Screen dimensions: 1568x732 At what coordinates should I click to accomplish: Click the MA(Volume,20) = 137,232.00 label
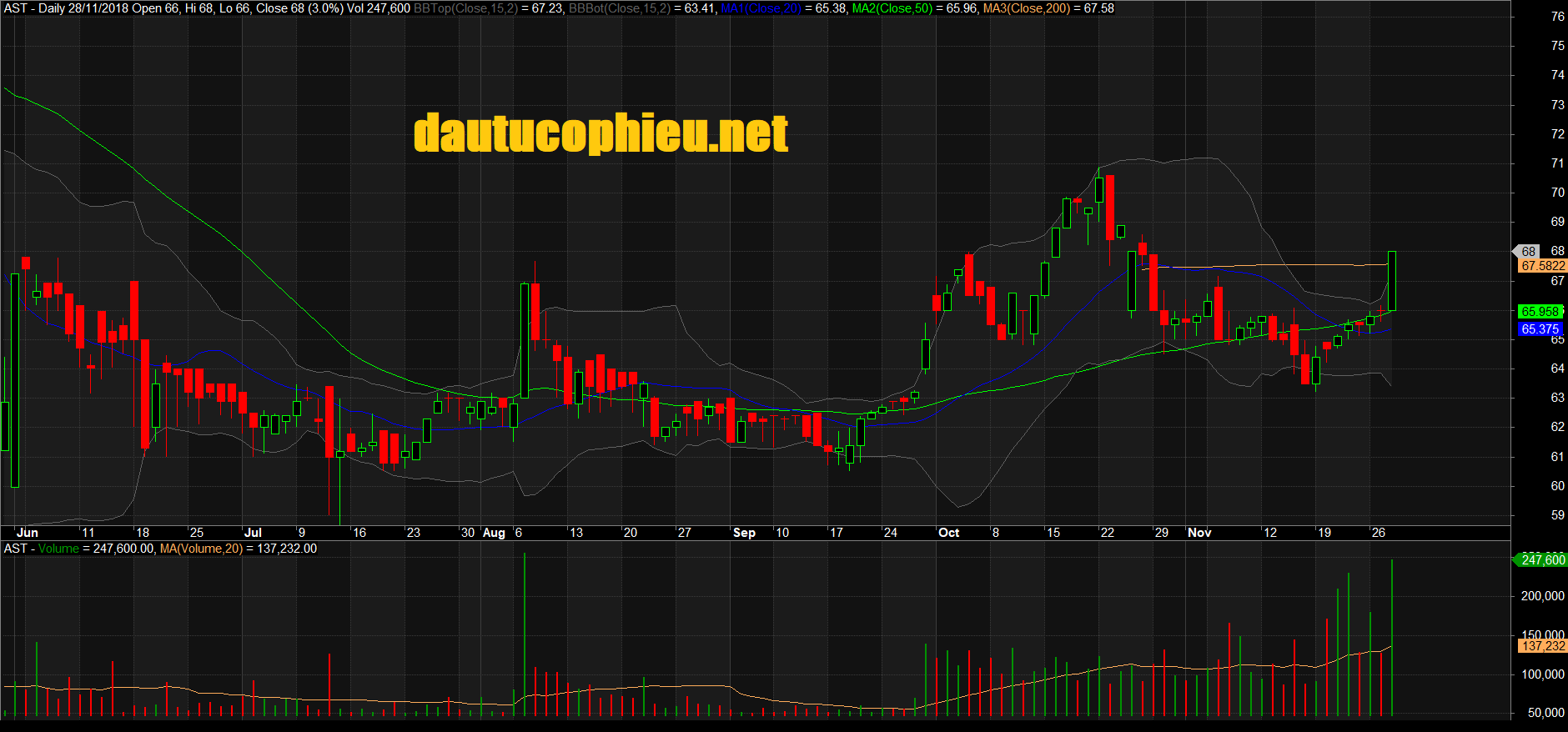(239, 549)
